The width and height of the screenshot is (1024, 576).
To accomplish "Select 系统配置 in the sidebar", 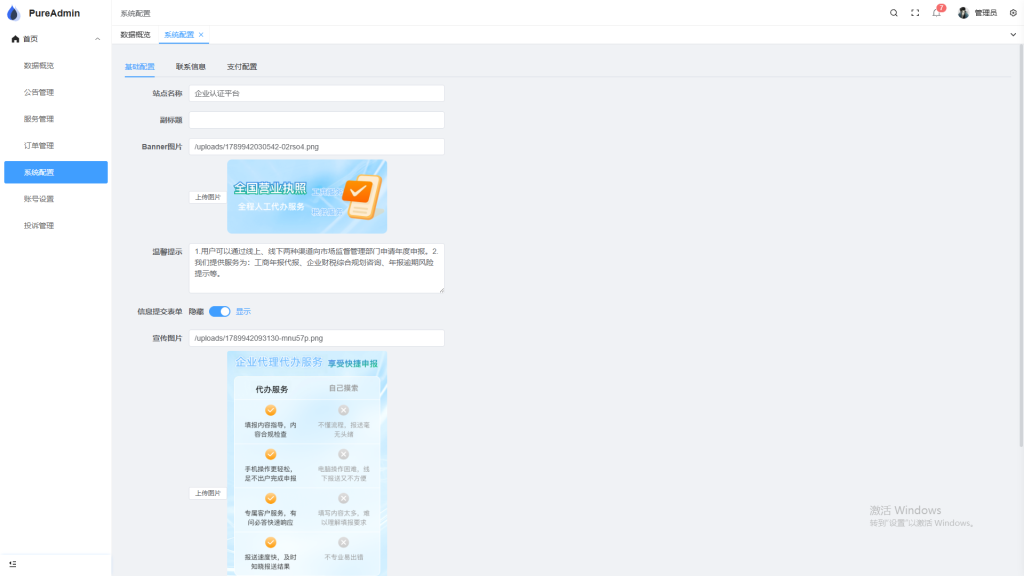I will 56,172.
